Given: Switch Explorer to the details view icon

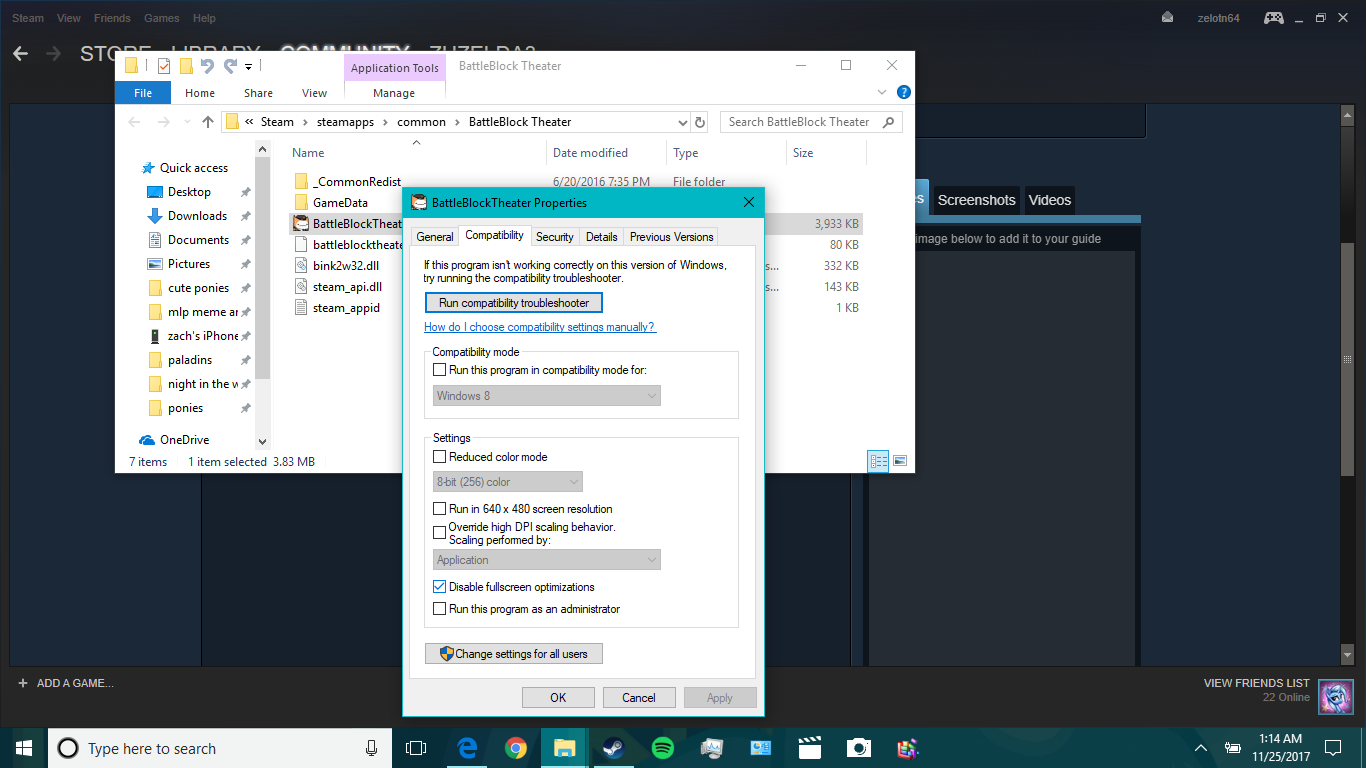Looking at the screenshot, I should point(879,461).
